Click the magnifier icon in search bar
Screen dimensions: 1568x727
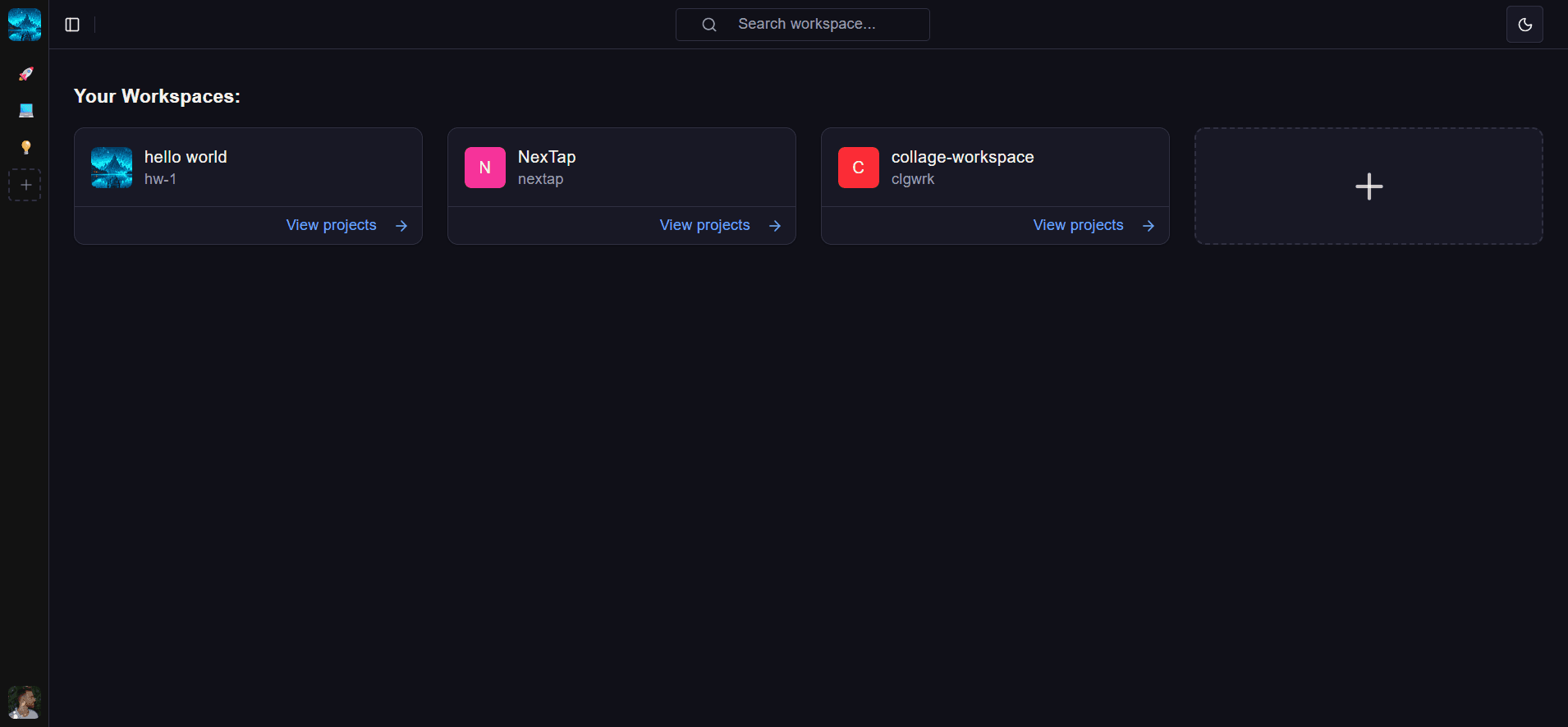point(709,25)
